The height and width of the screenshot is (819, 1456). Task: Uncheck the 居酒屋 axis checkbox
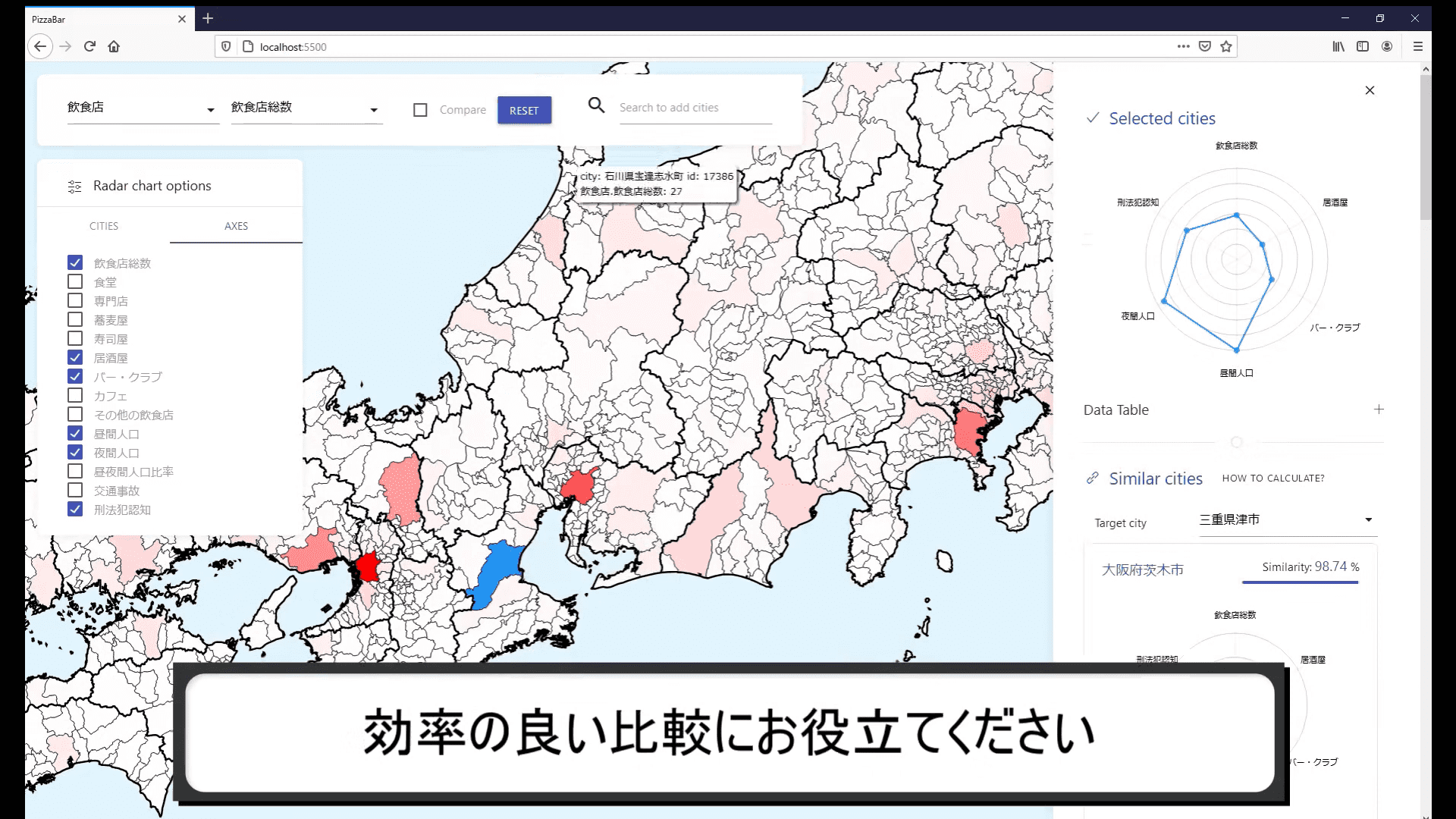click(x=75, y=357)
